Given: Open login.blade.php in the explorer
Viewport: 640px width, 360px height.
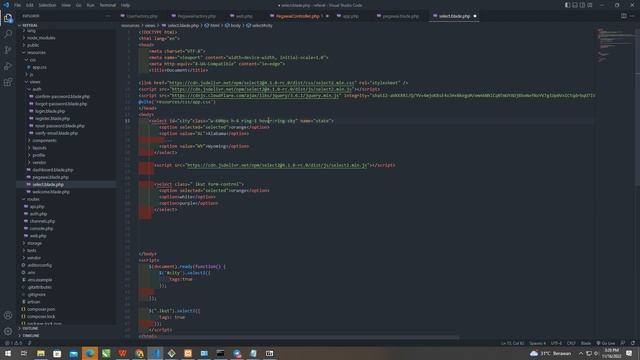Looking at the screenshot, I should (x=50, y=111).
